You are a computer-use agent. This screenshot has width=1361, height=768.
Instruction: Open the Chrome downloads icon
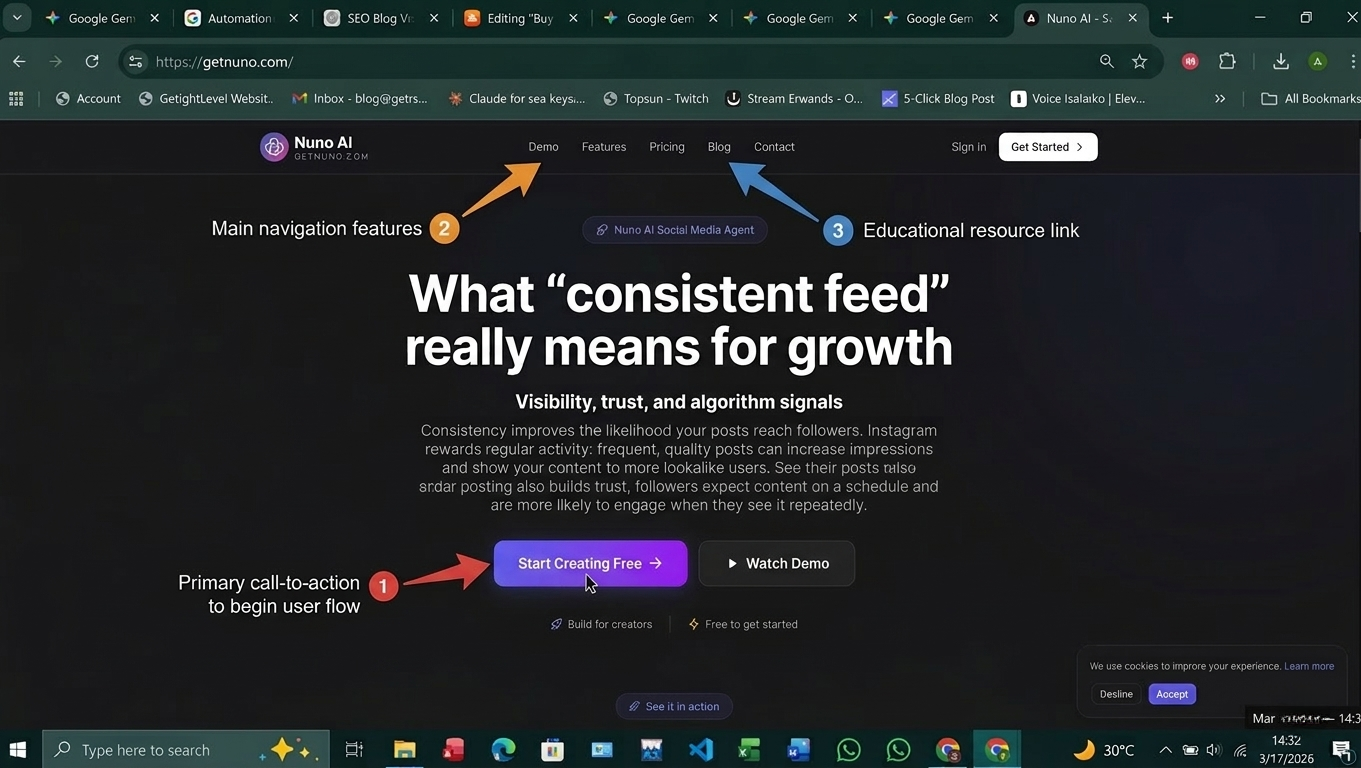[1280, 62]
